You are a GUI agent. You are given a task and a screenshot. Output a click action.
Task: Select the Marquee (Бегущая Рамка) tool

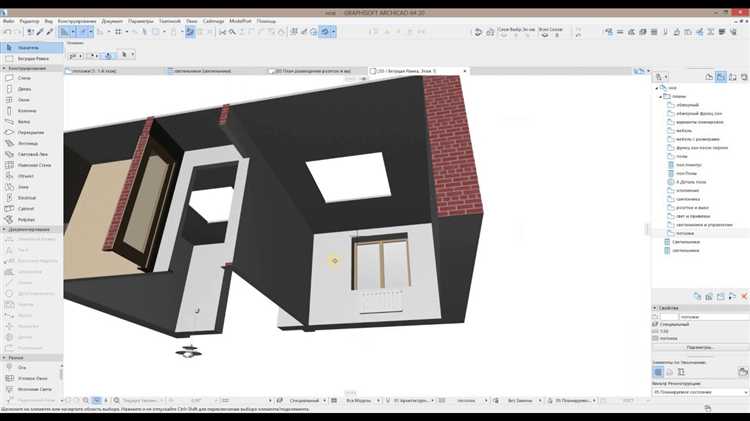coord(32,58)
